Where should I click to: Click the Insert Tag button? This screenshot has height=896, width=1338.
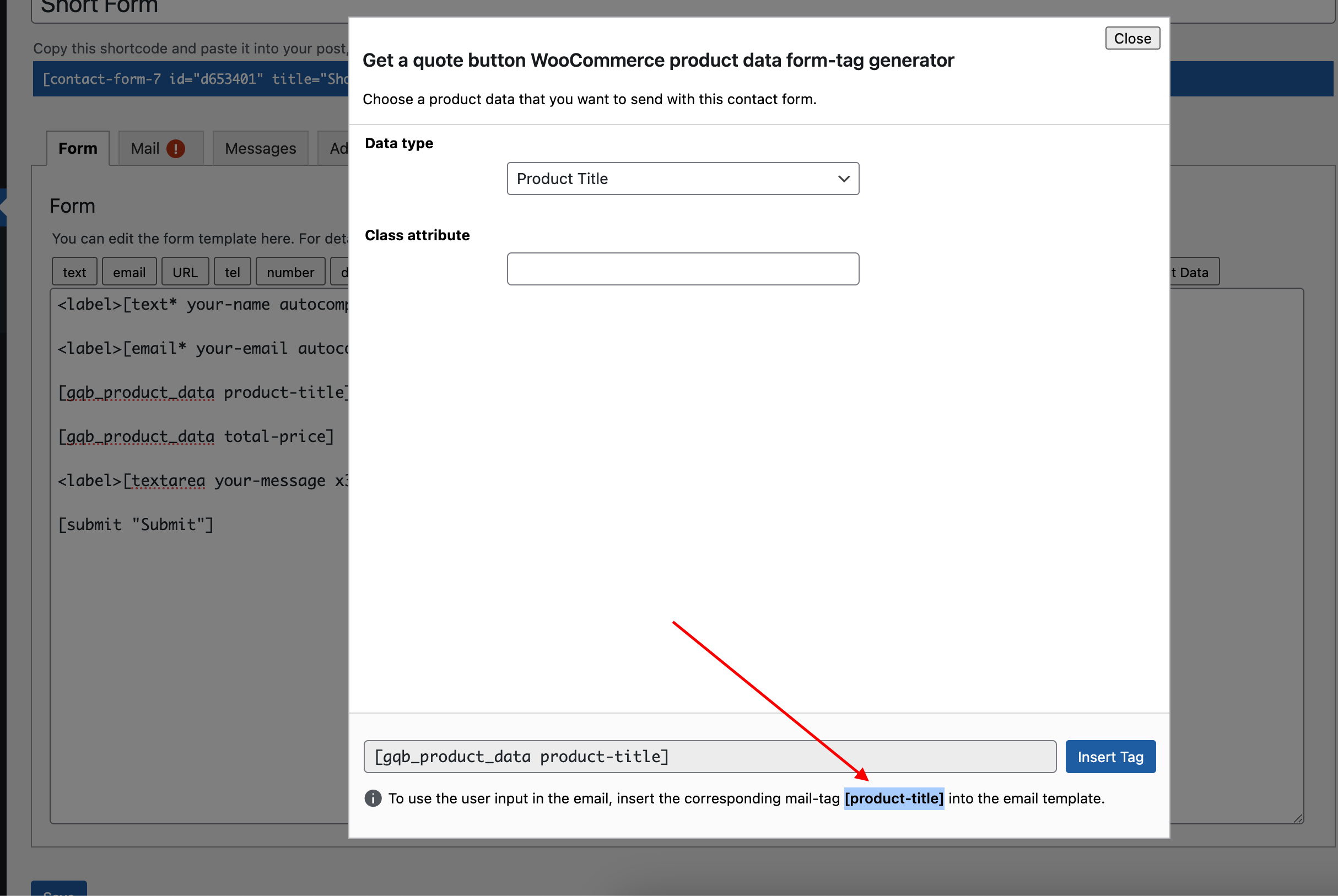pyautogui.click(x=1110, y=757)
